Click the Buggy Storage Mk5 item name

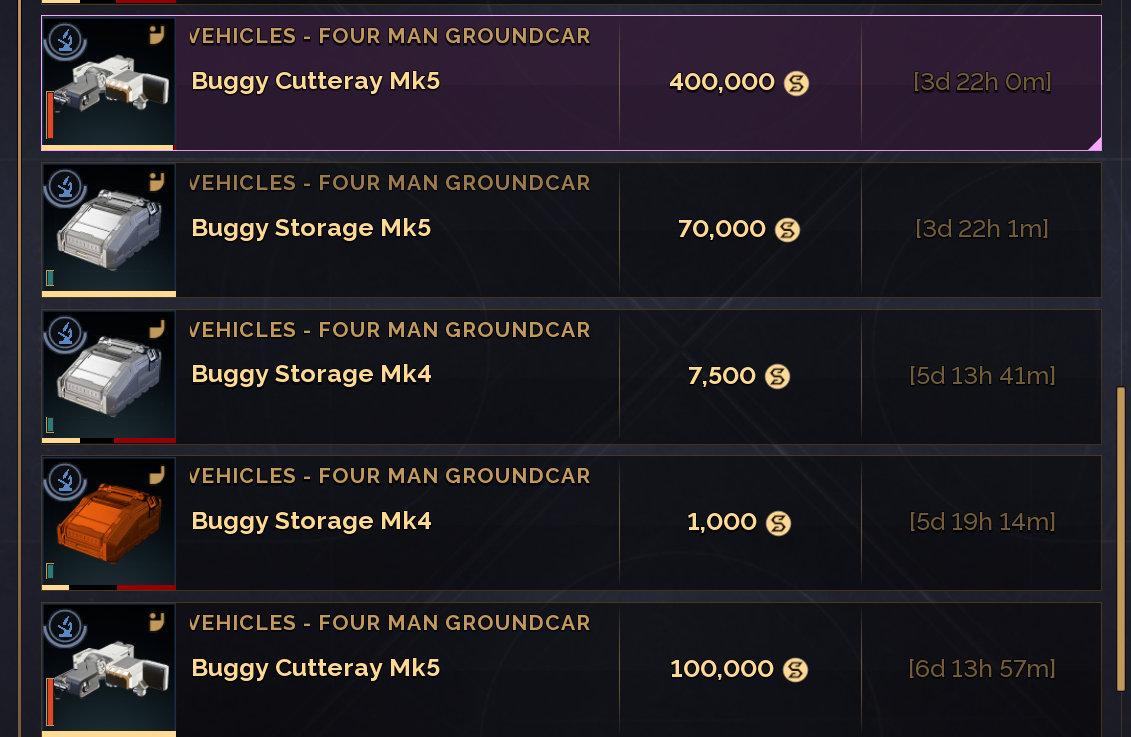pyautogui.click(x=311, y=228)
